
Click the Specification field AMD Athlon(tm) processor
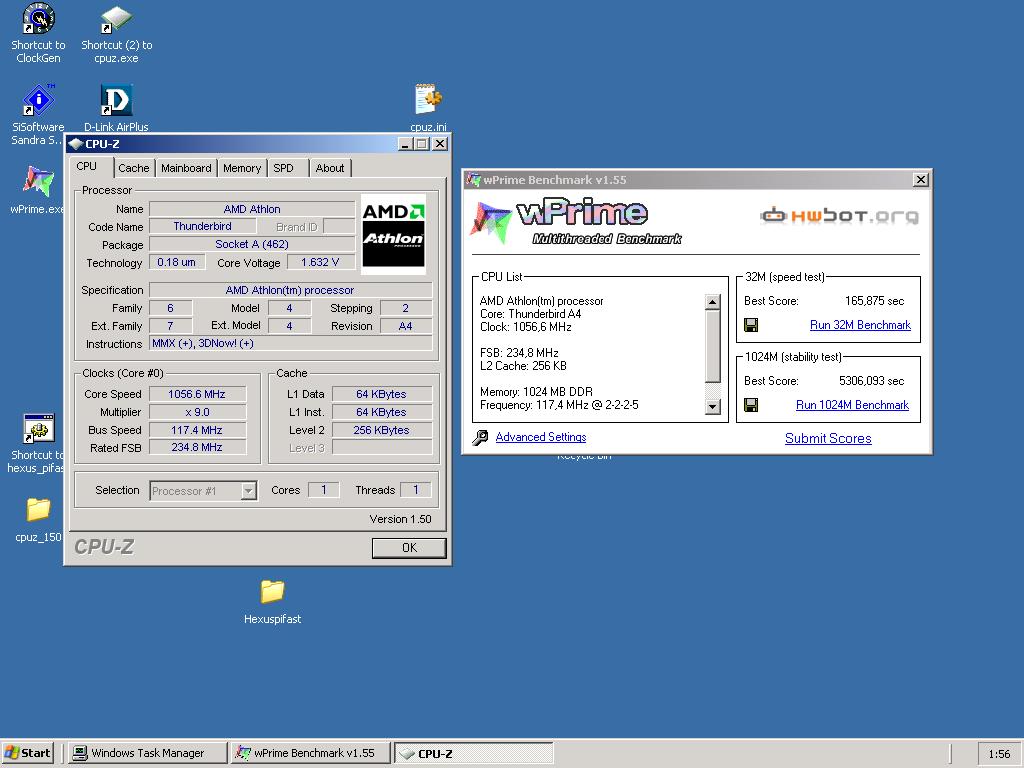[x=291, y=289]
